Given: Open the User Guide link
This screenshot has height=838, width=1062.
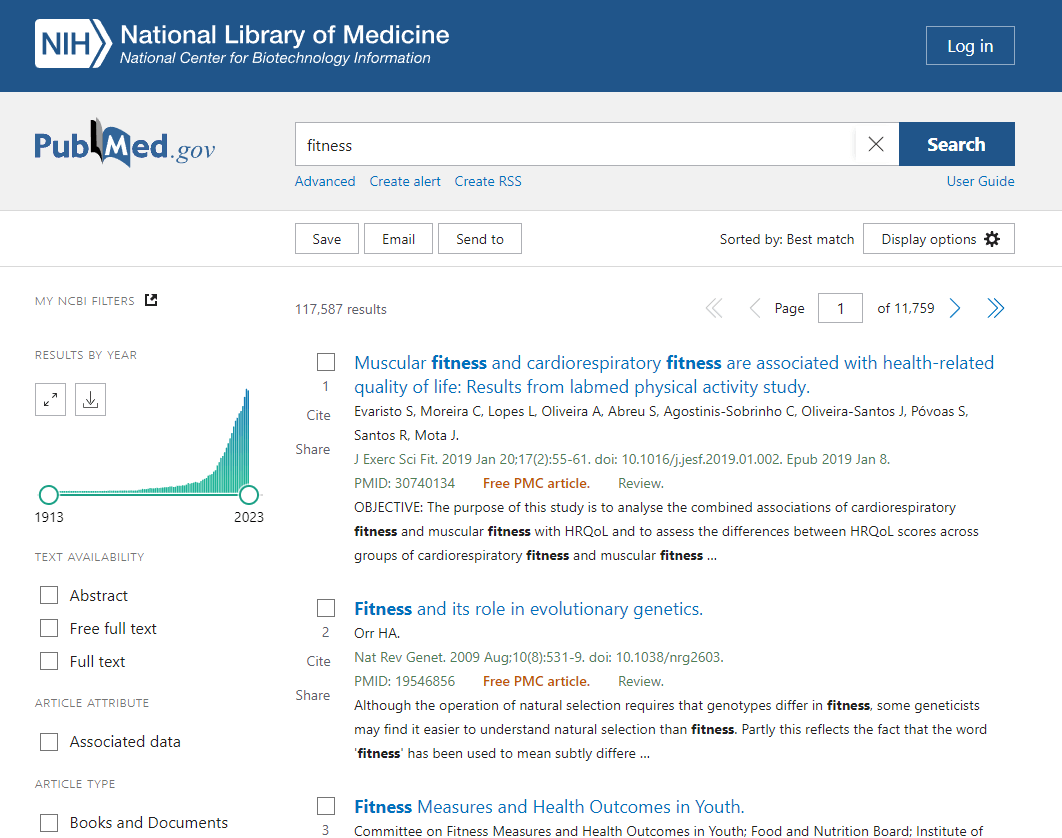Looking at the screenshot, I should 980,182.
